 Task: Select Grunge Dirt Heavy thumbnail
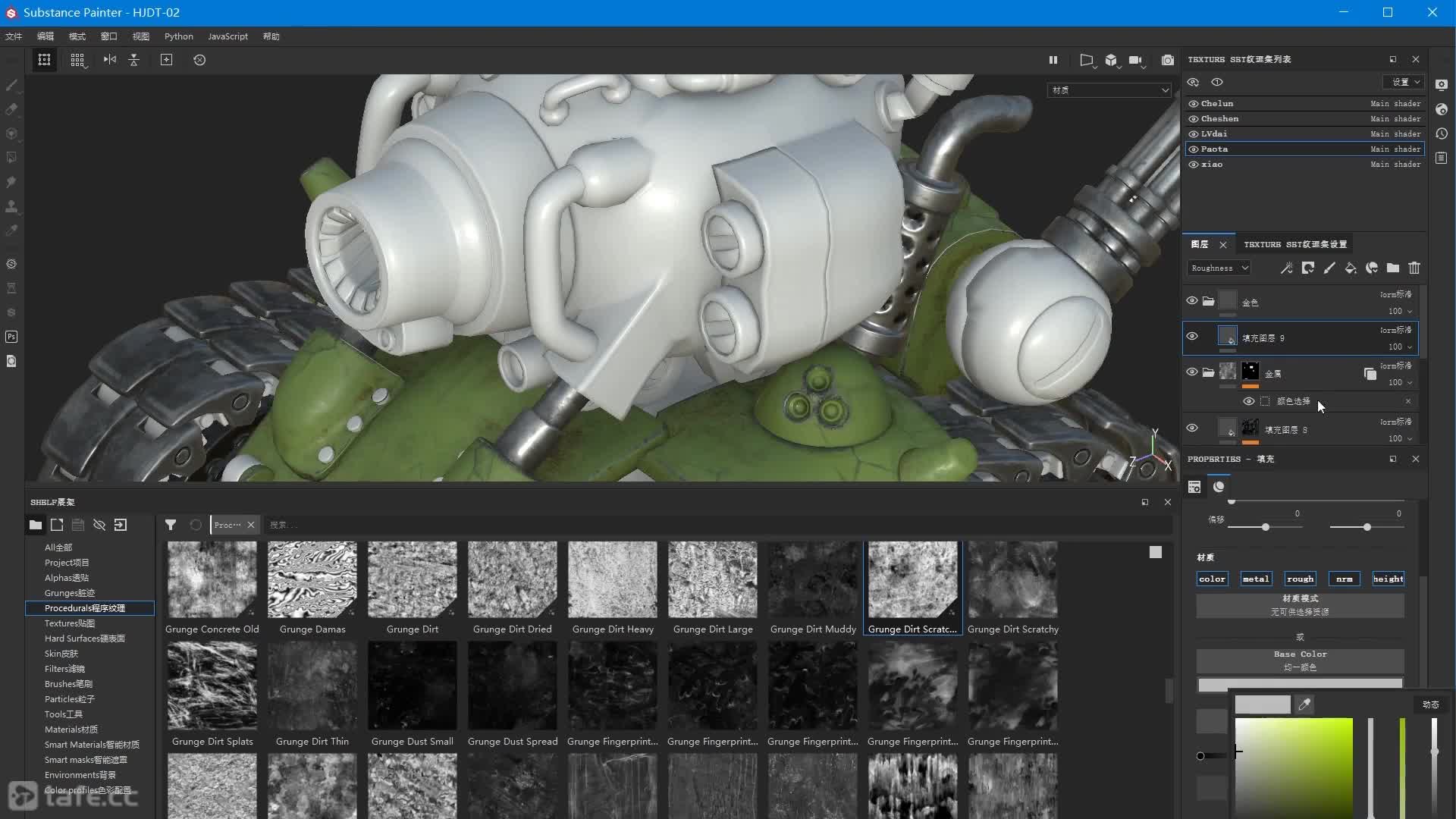coord(613,580)
